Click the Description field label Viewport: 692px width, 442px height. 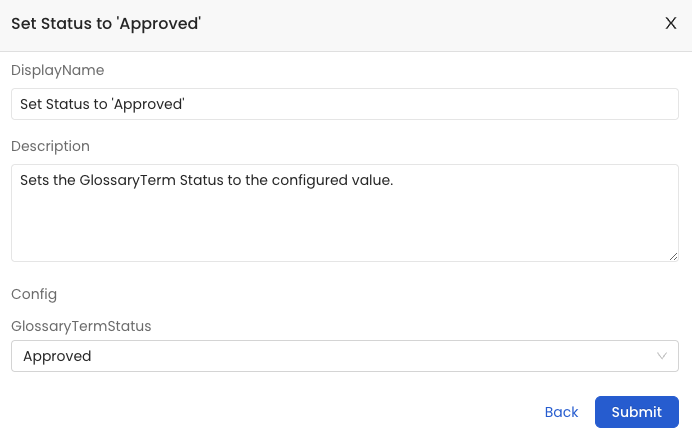pyautogui.click(x=50, y=146)
